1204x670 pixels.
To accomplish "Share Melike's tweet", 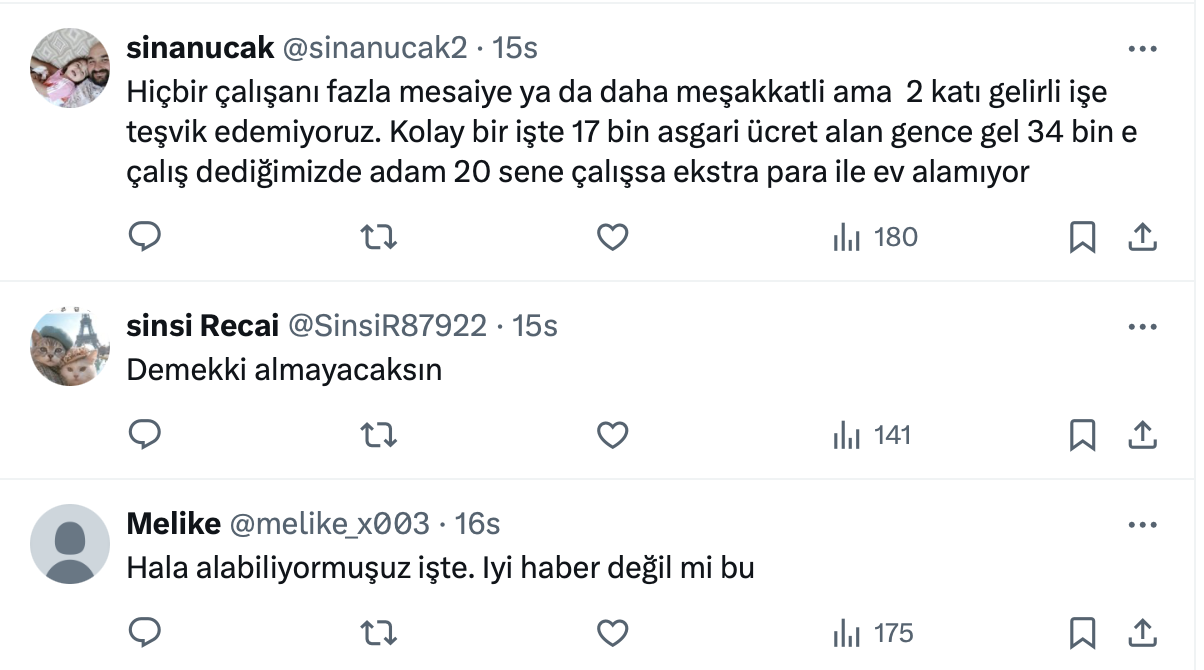I will coord(1143,633).
